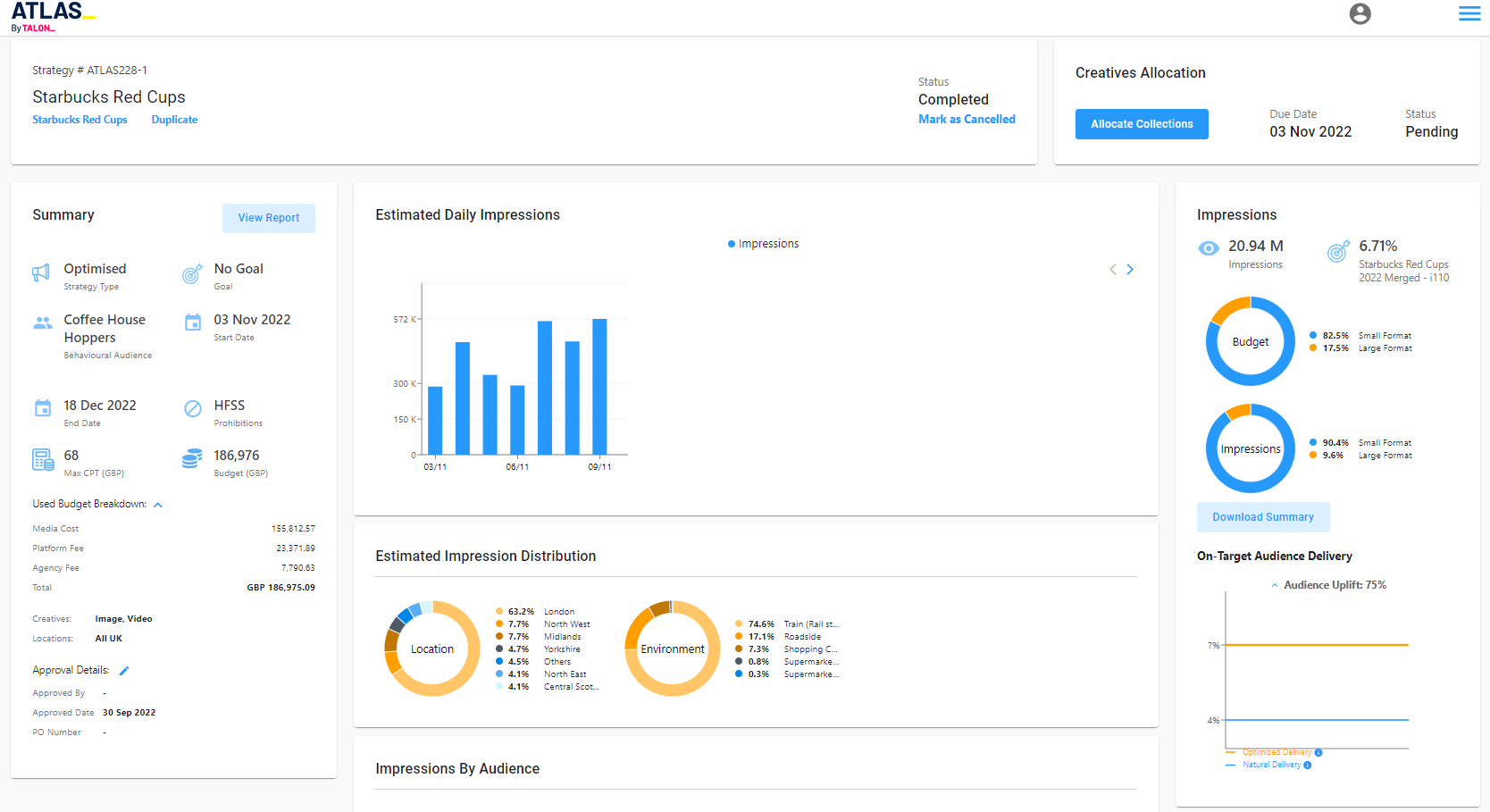Click Total GBP 186,975.09
This screenshot has width=1490, height=812.
tap(280, 588)
